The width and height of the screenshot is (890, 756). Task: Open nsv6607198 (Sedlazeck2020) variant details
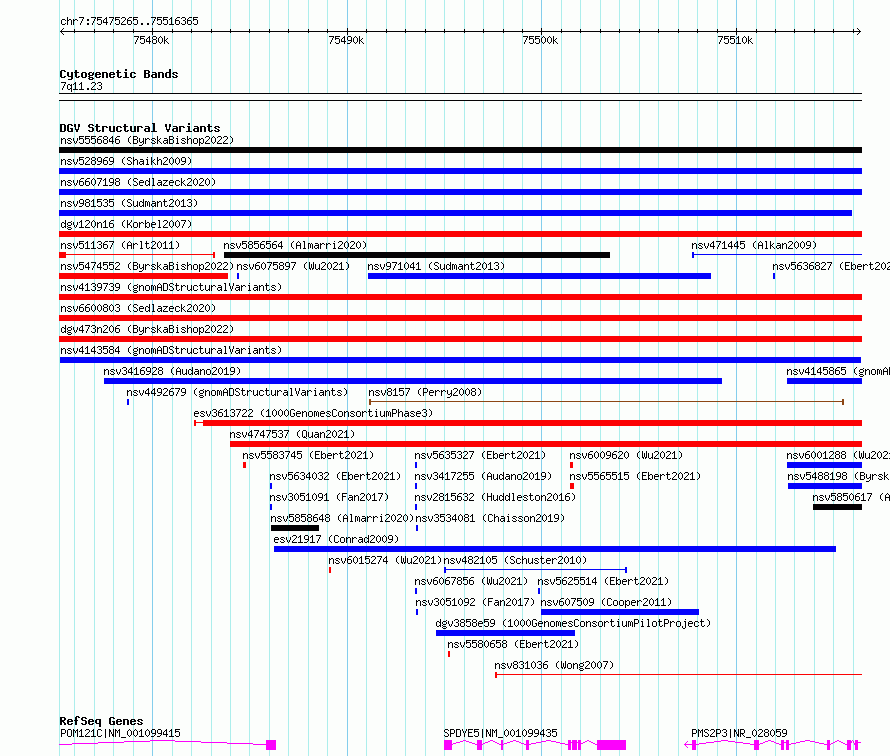click(x=138, y=182)
